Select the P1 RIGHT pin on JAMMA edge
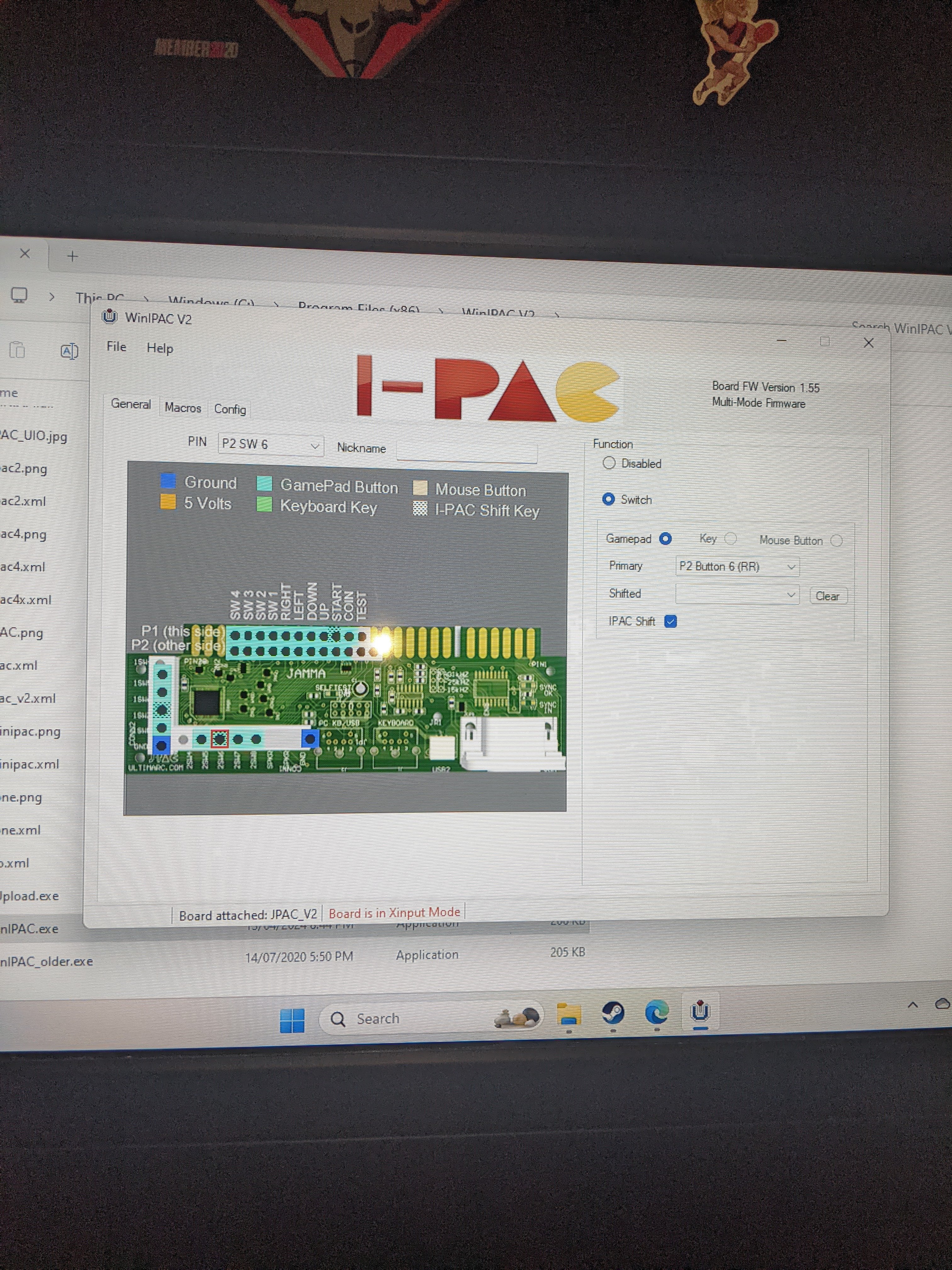This screenshot has height=1270, width=952. (x=286, y=636)
